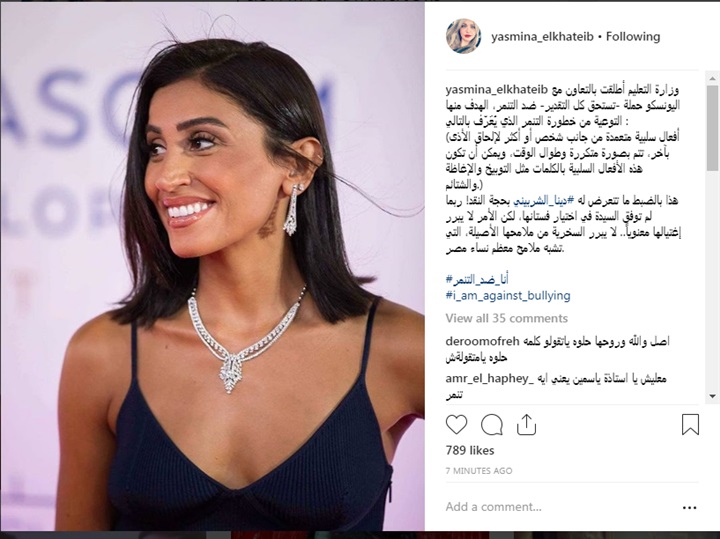View who liked via 789 likes
Viewport: 720px width, 539px height.
[x=470, y=450]
